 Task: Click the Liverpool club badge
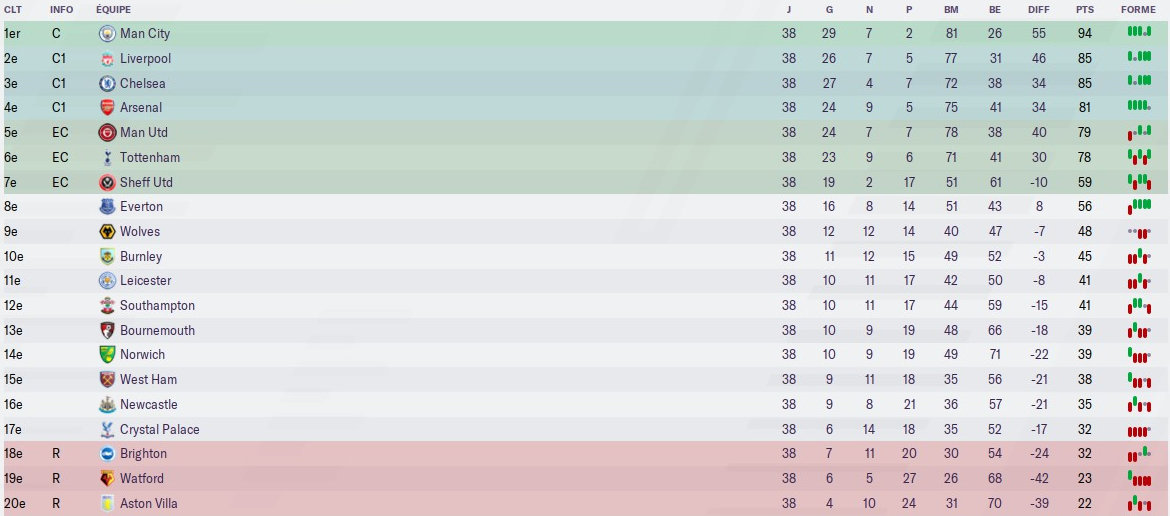(x=107, y=59)
